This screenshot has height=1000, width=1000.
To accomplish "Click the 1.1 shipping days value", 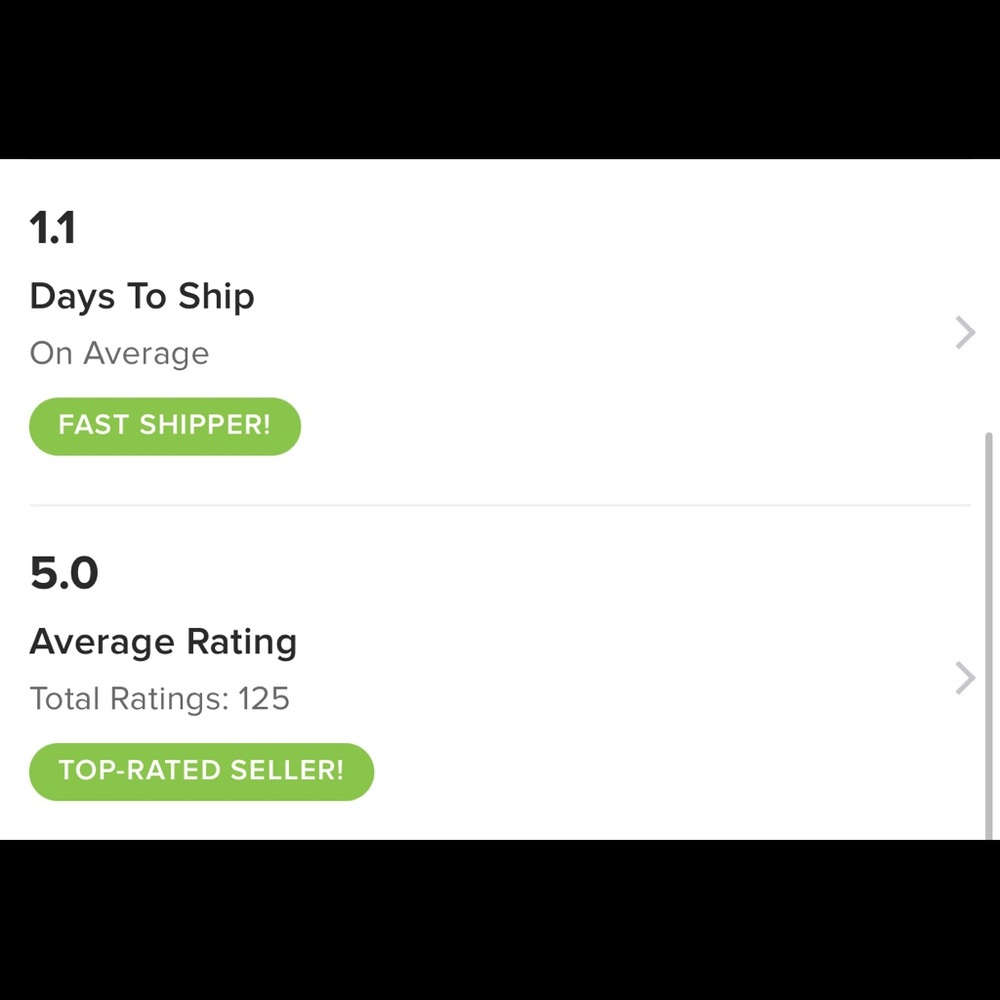I will click(x=53, y=229).
